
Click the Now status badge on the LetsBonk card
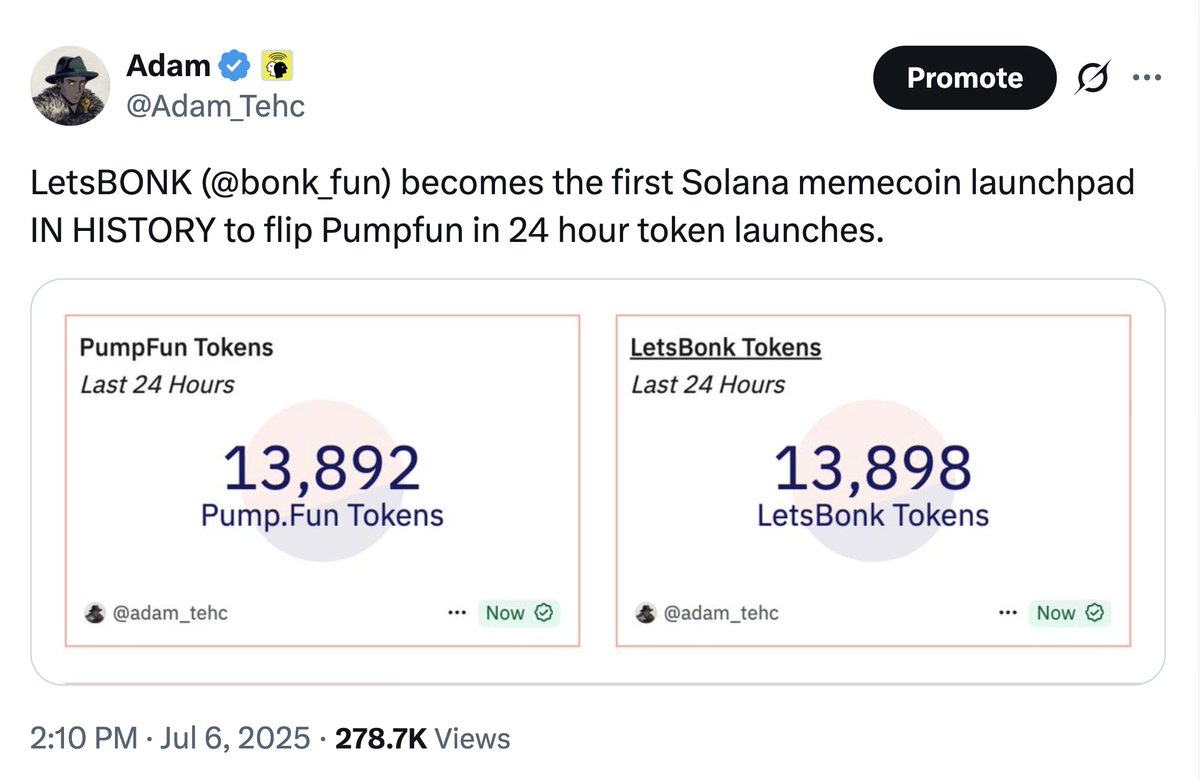tap(1069, 613)
